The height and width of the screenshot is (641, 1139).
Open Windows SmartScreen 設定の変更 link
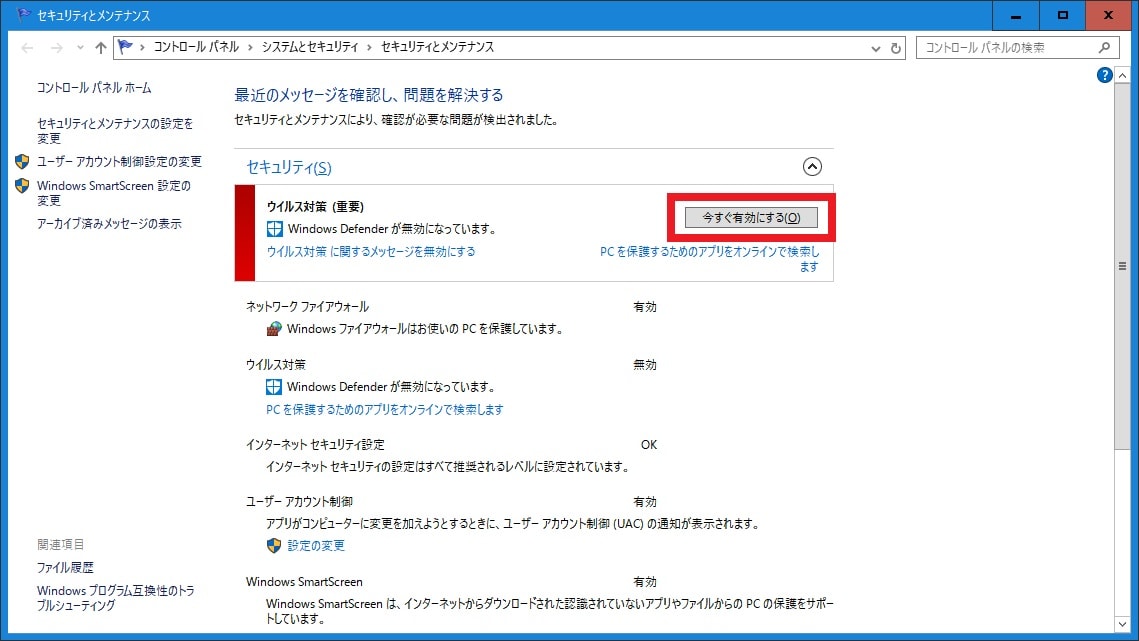[114, 193]
